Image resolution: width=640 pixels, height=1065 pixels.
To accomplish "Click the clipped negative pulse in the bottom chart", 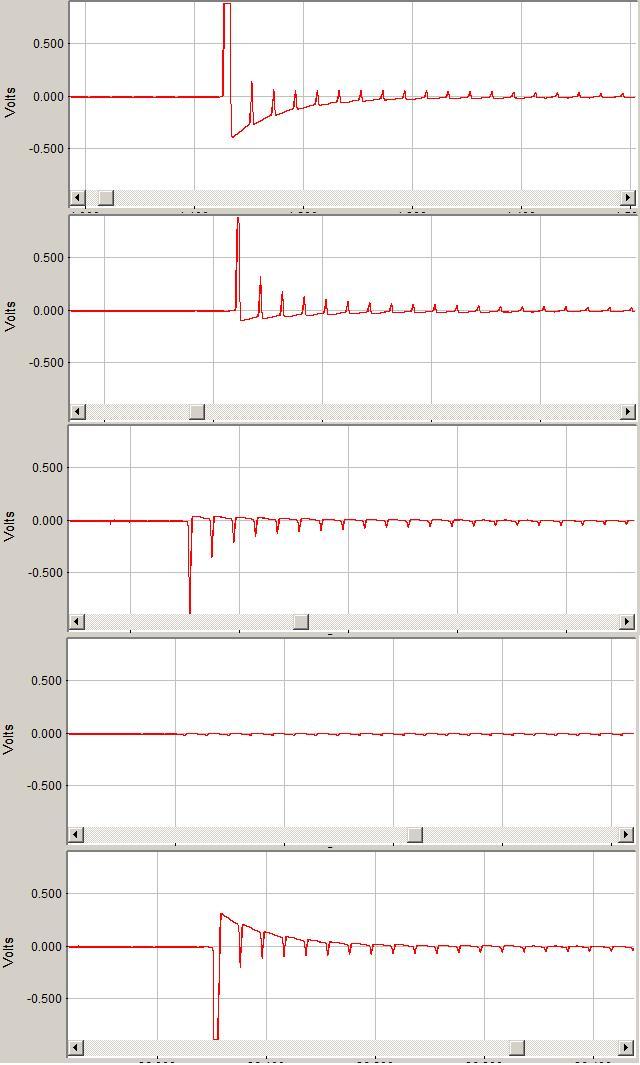I will 216,992.
